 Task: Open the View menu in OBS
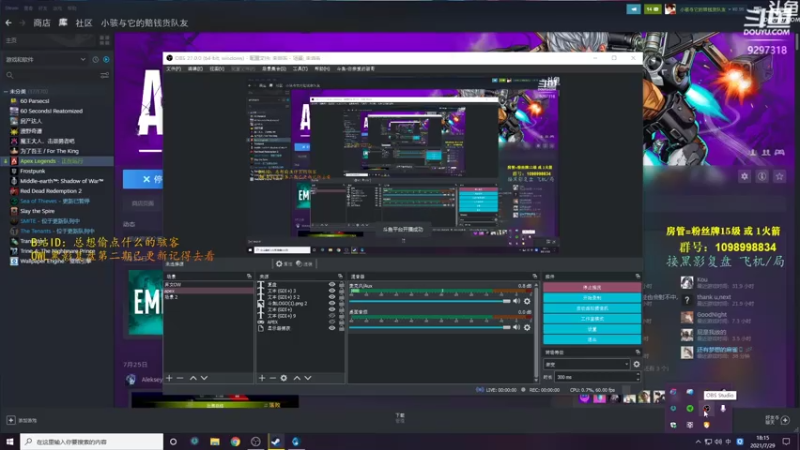tap(217, 68)
